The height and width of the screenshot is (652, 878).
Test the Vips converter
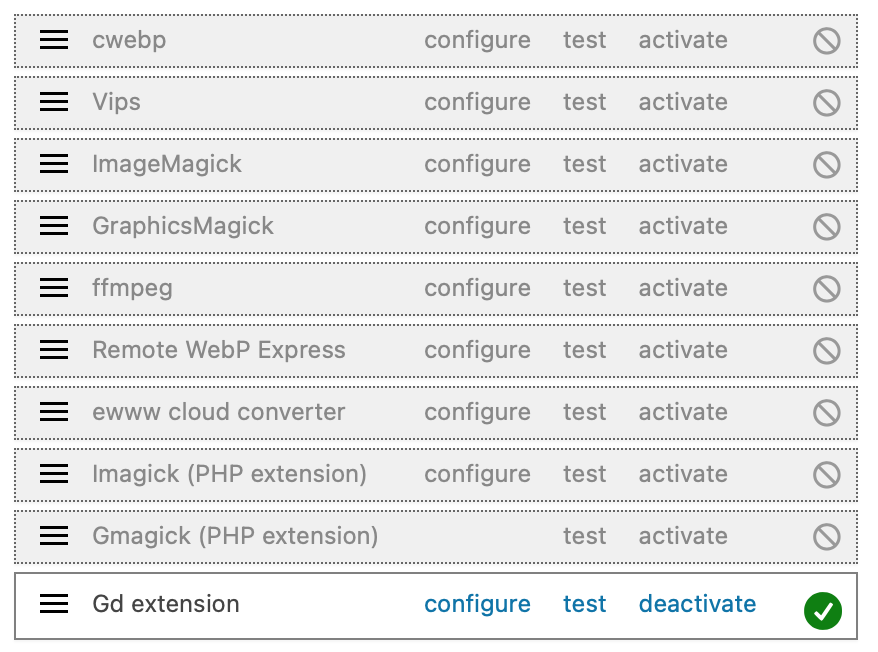click(x=585, y=103)
